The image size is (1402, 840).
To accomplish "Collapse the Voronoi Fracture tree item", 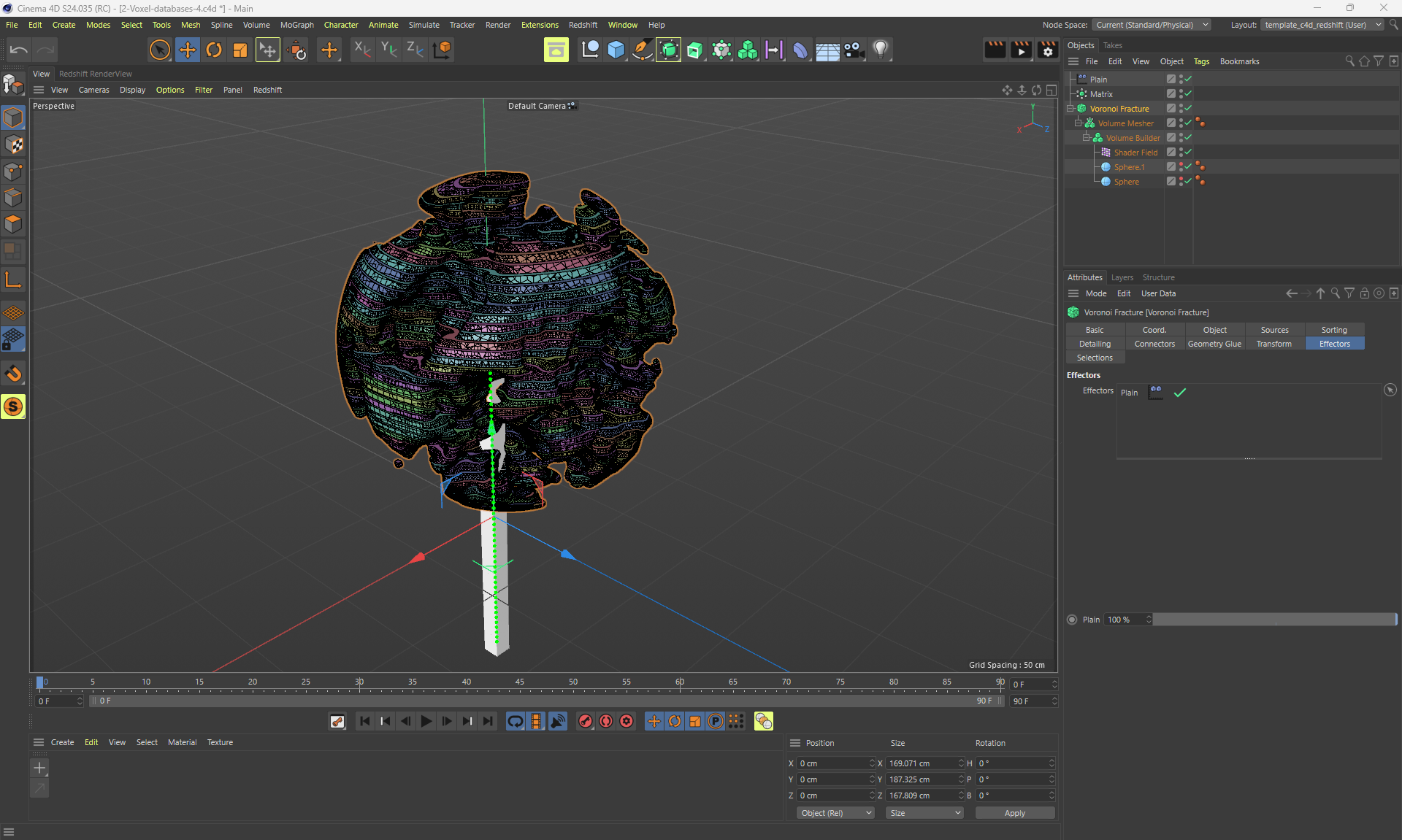I will (1070, 108).
